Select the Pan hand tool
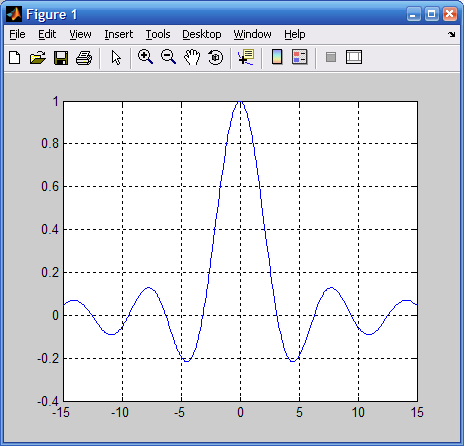The image size is (464, 446). click(x=192, y=57)
